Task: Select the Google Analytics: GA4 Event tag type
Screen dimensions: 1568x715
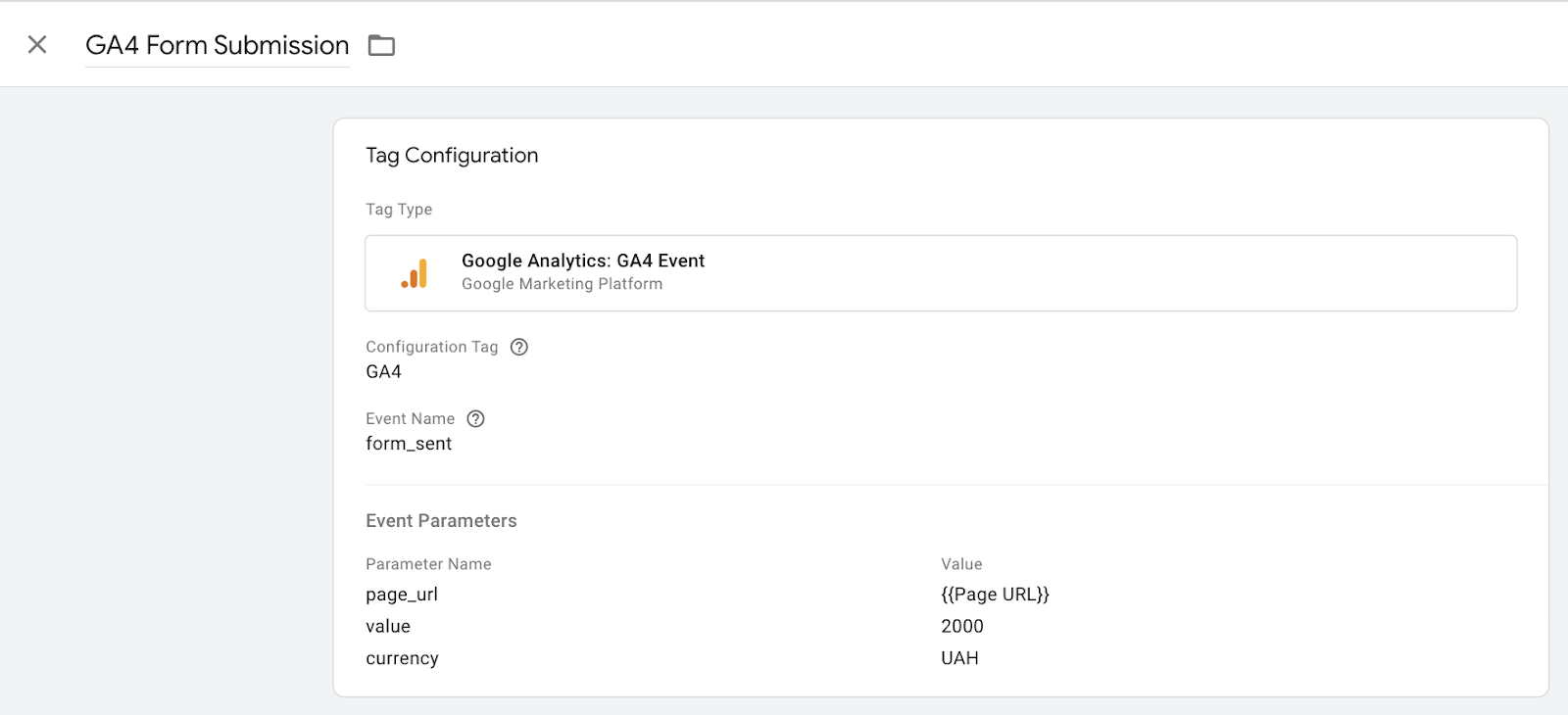Action: point(583,262)
